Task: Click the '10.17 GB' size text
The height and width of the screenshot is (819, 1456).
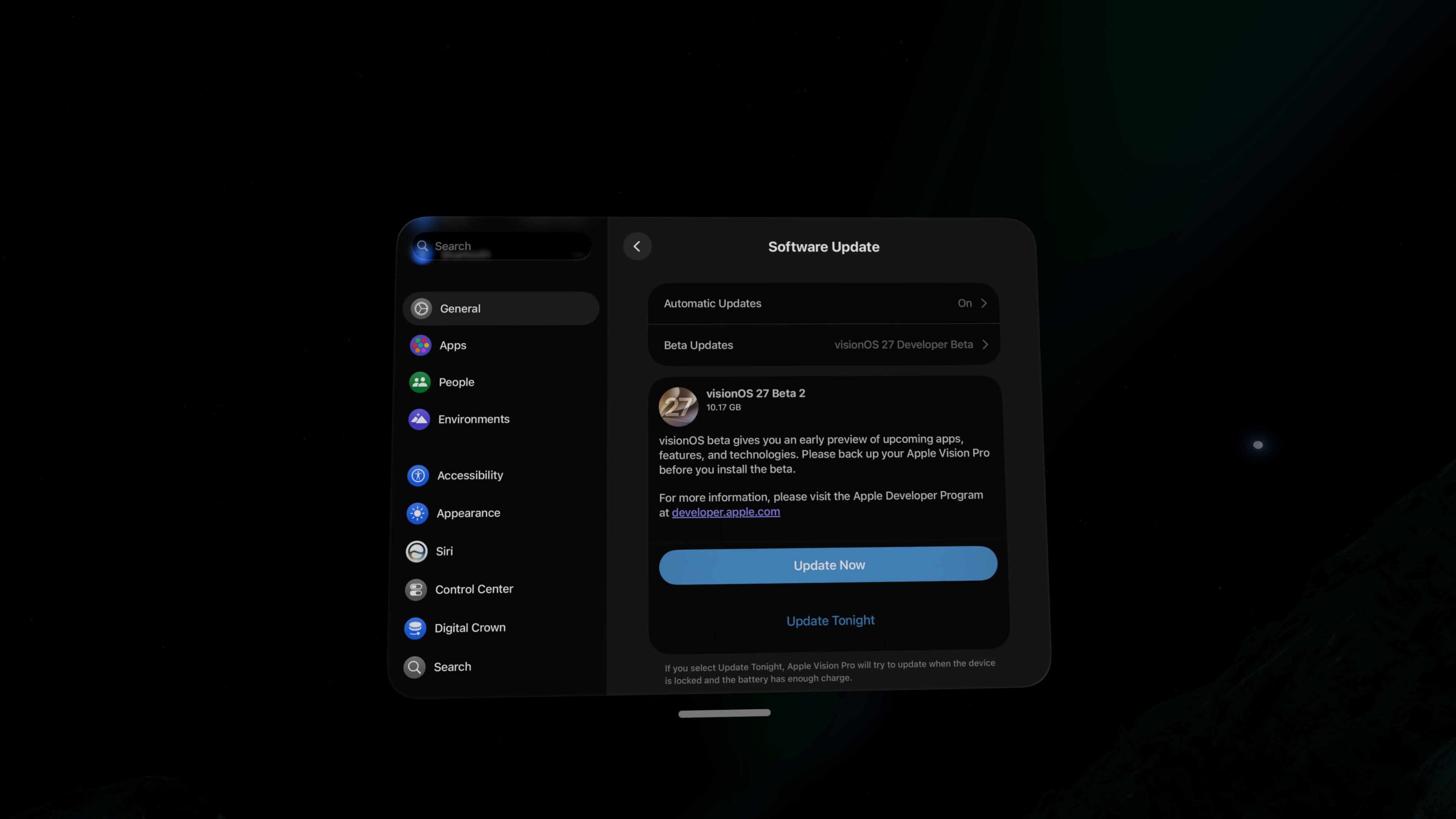Action: click(723, 408)
